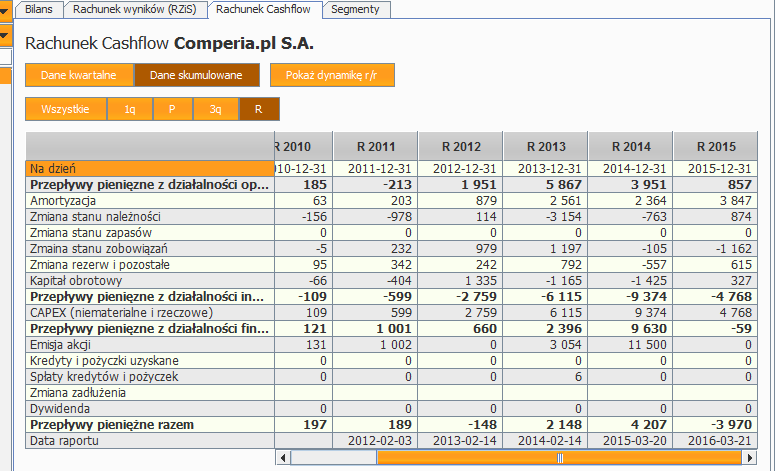Select Spłaty kredytów i pożyczek row

click(x=150, y=377)
